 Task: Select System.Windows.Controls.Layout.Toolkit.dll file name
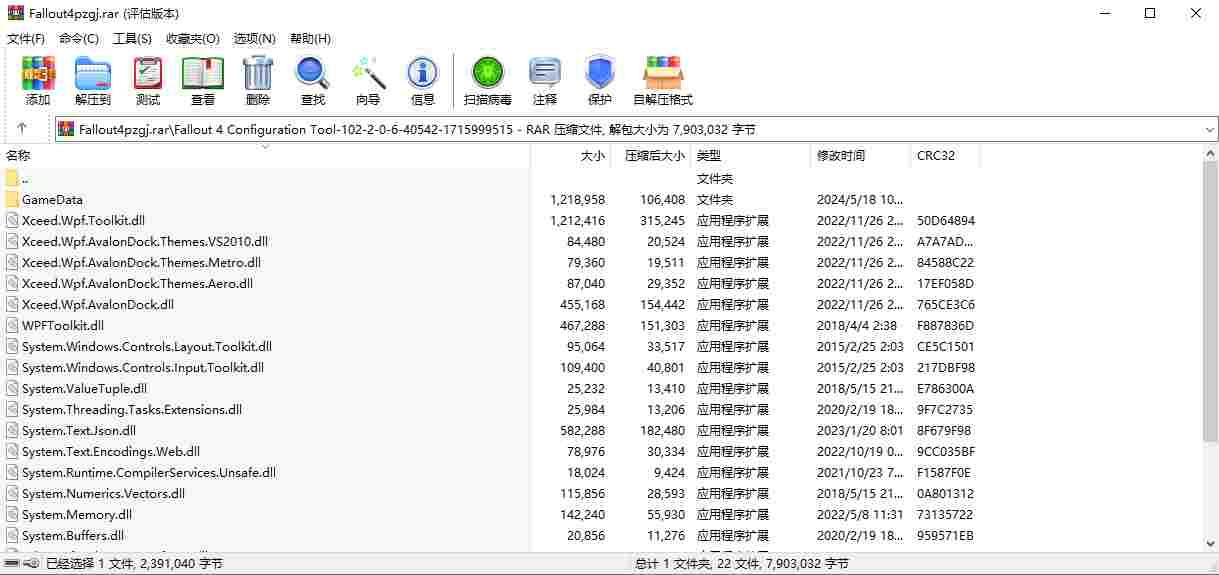(147, 346)
